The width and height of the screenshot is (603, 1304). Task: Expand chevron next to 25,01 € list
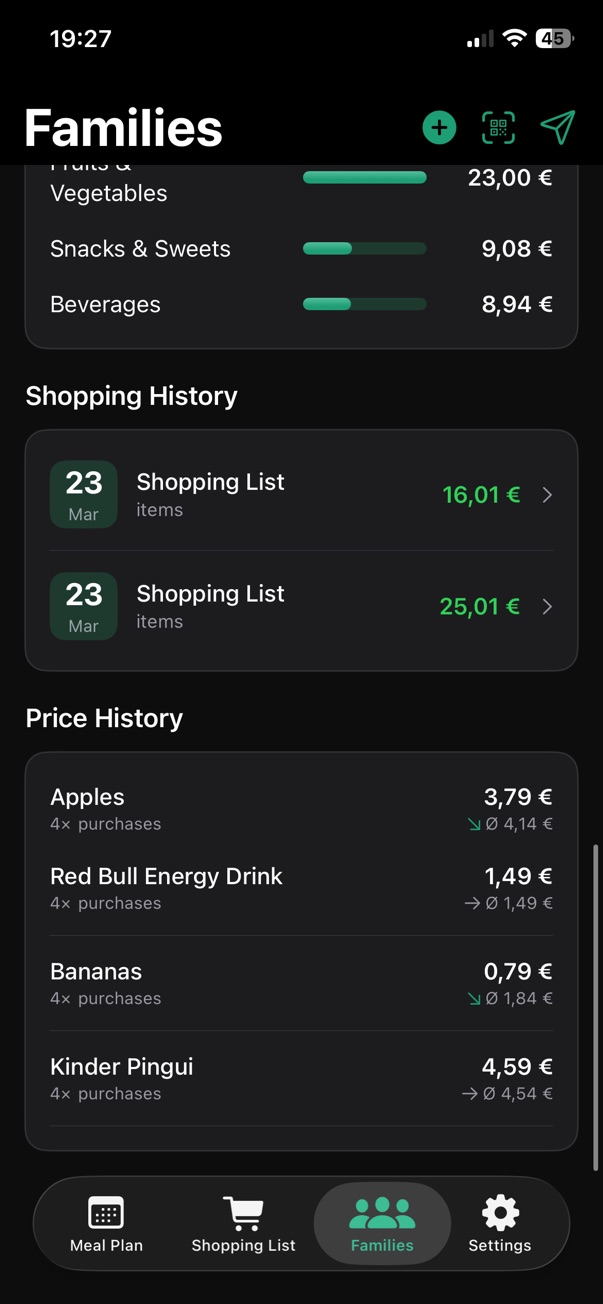[x=547, y=607]
